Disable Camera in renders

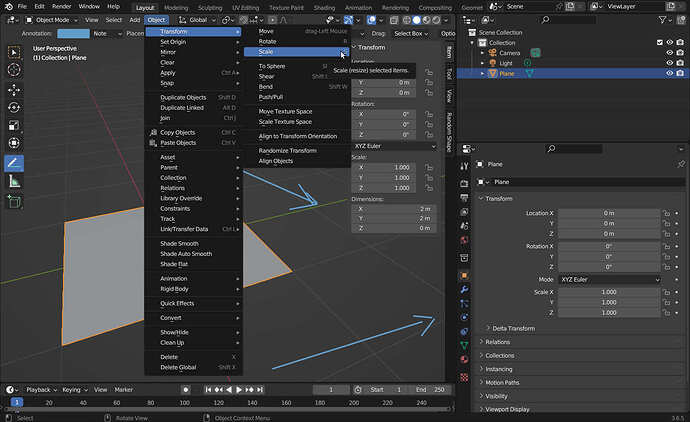(x=680, y=53)
